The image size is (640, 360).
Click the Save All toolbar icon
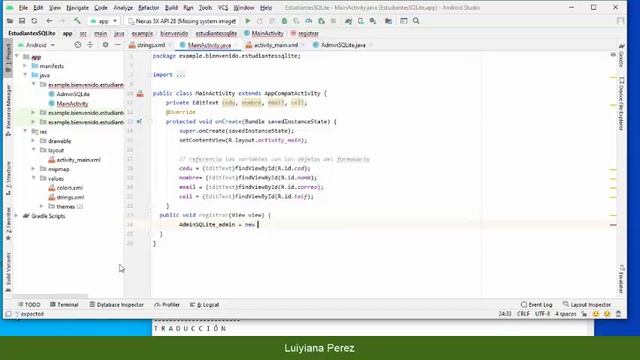(22, 21)
